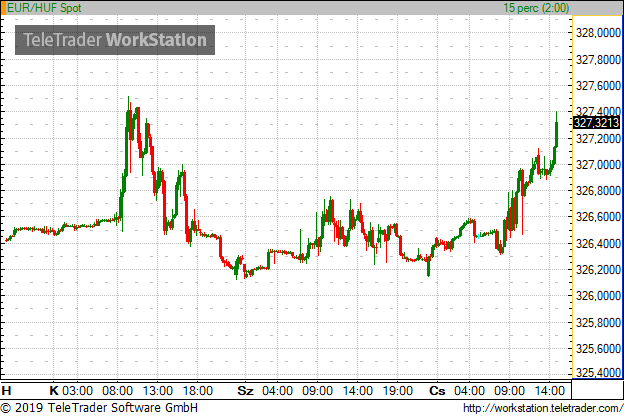Viewport: 624px width, 417px height.
Task: Click the 326,2000 price axis label
Action: [598, 270]
